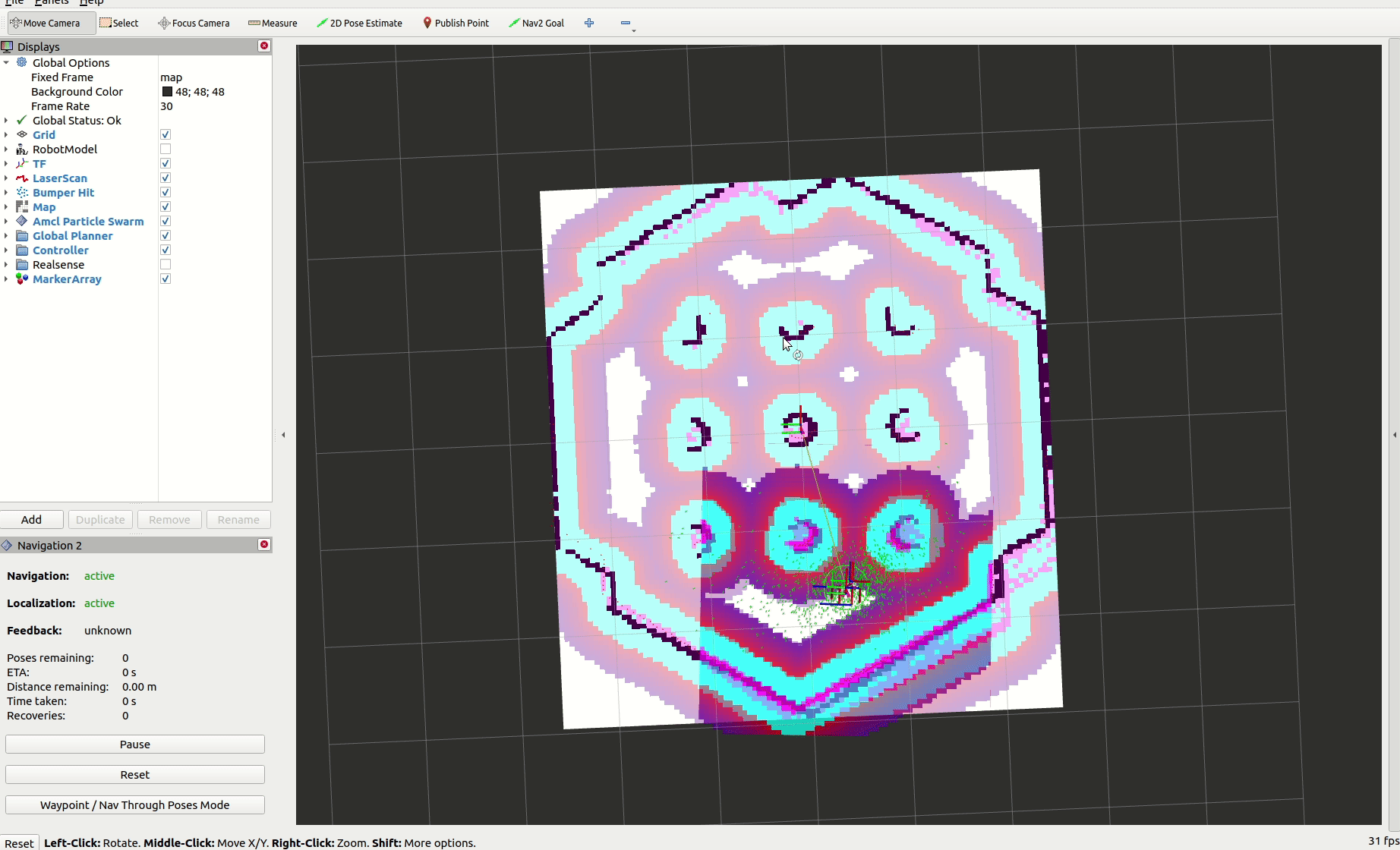Click the Controller folder icon
The height and width of the screenshot is (850, 1400).
(22, 250)
